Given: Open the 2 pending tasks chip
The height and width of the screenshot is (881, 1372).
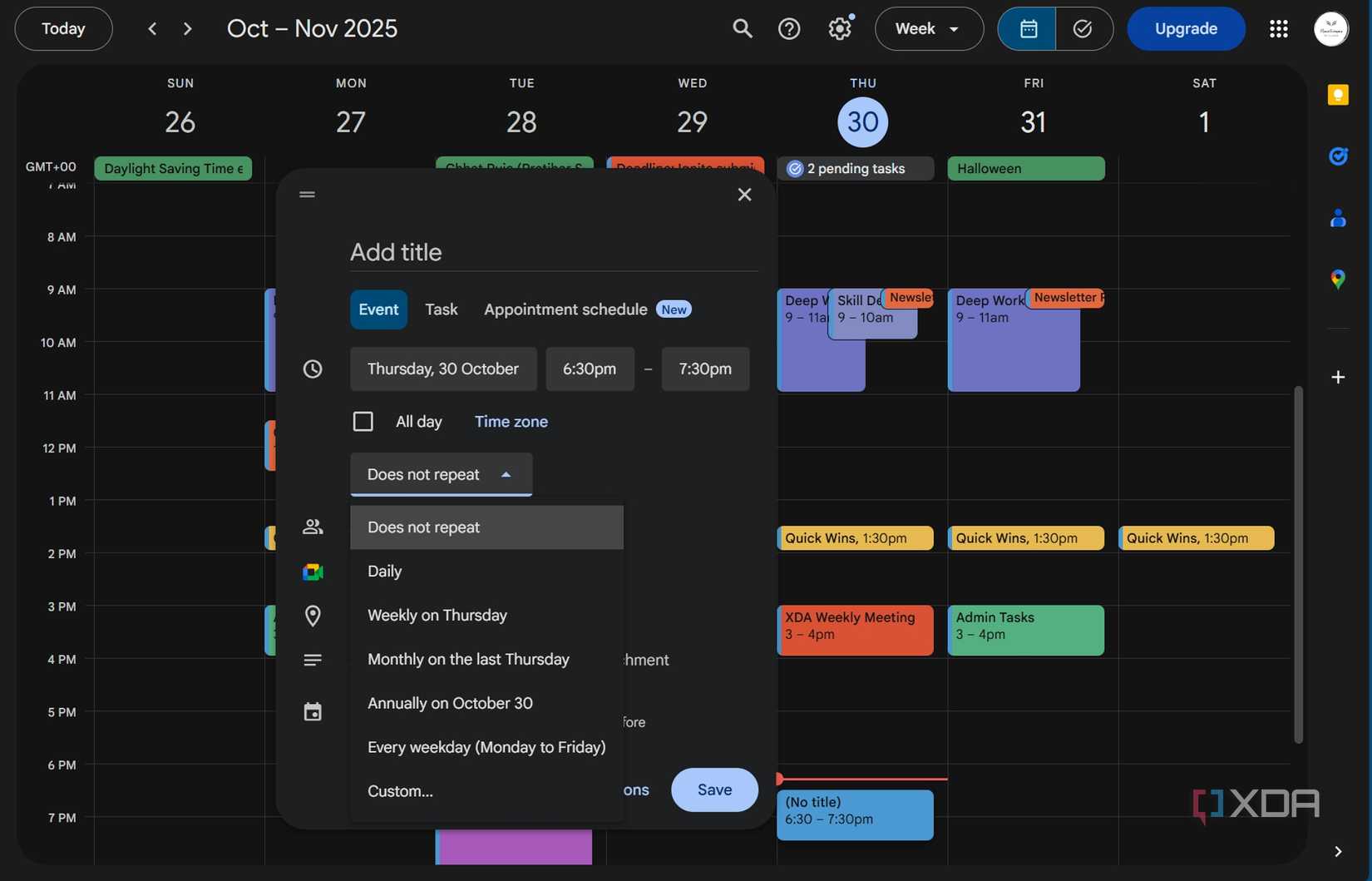Looking at the screenshot, I should tap(855, 168).
